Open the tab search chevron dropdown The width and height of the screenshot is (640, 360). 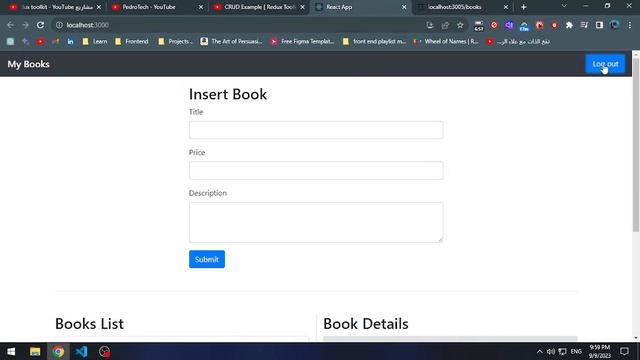coord(564,6)
